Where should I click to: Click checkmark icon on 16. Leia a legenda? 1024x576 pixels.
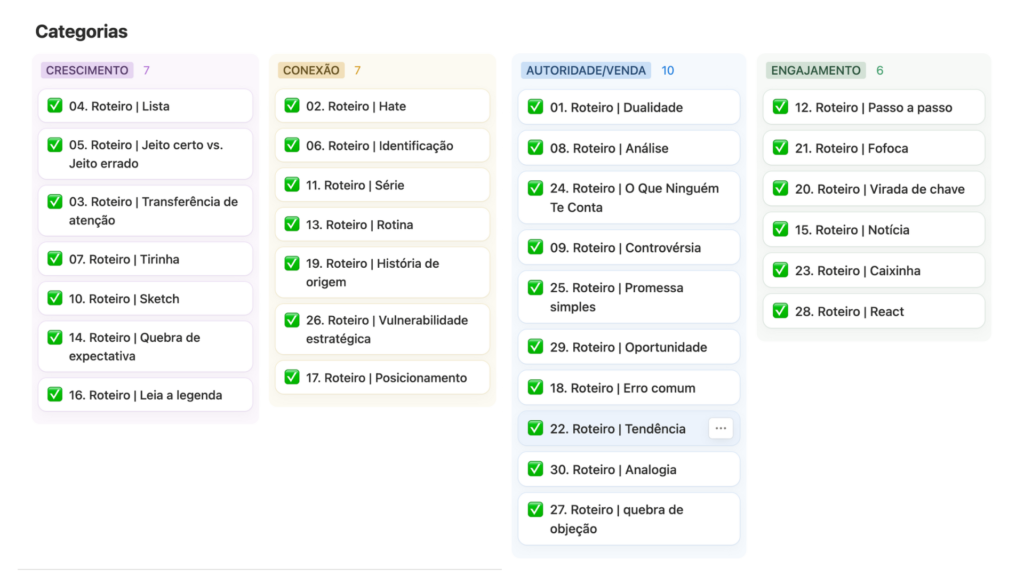pos(55,395)
